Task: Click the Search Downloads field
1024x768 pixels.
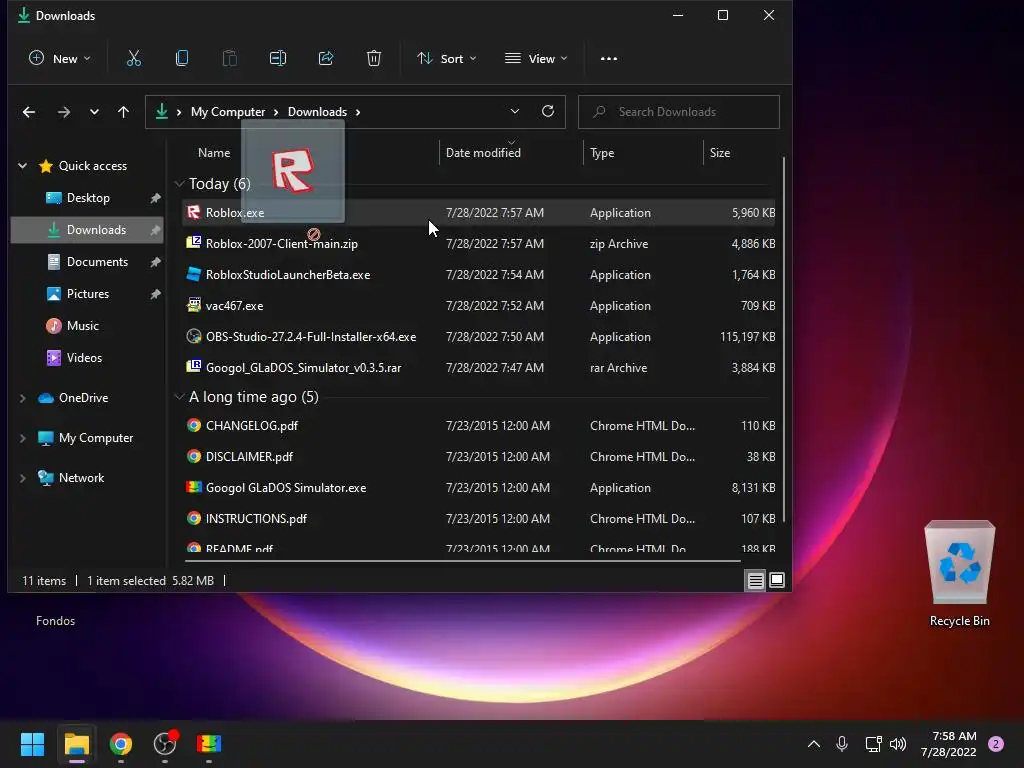Action: 679,112
